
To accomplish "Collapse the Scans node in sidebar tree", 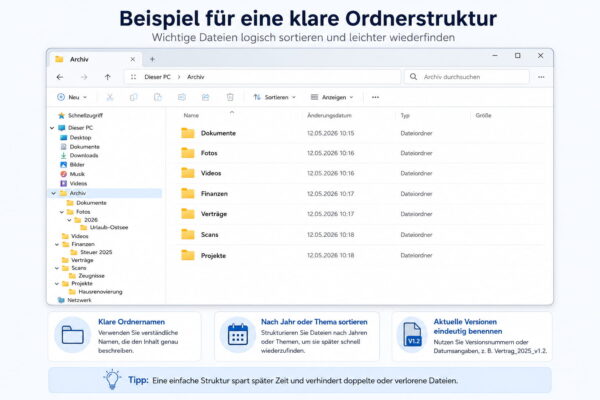I will (x=57, y=268).
